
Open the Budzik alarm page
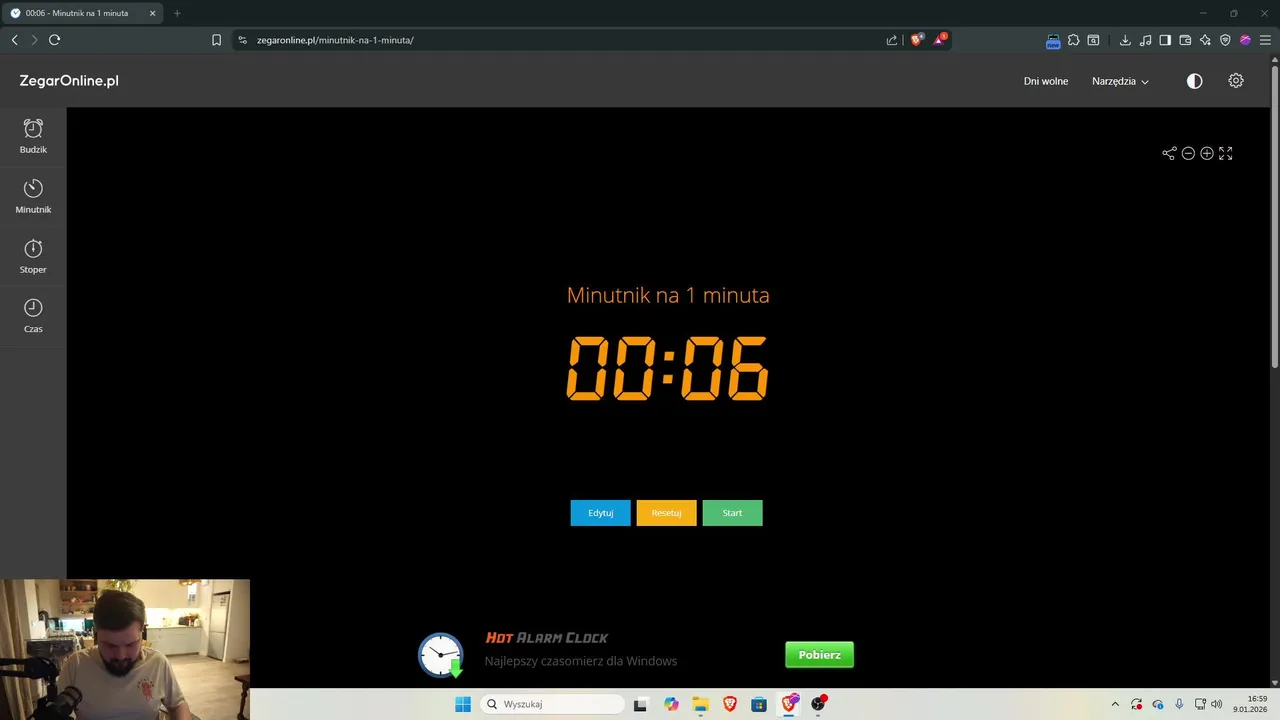click(x=33, y=137)
